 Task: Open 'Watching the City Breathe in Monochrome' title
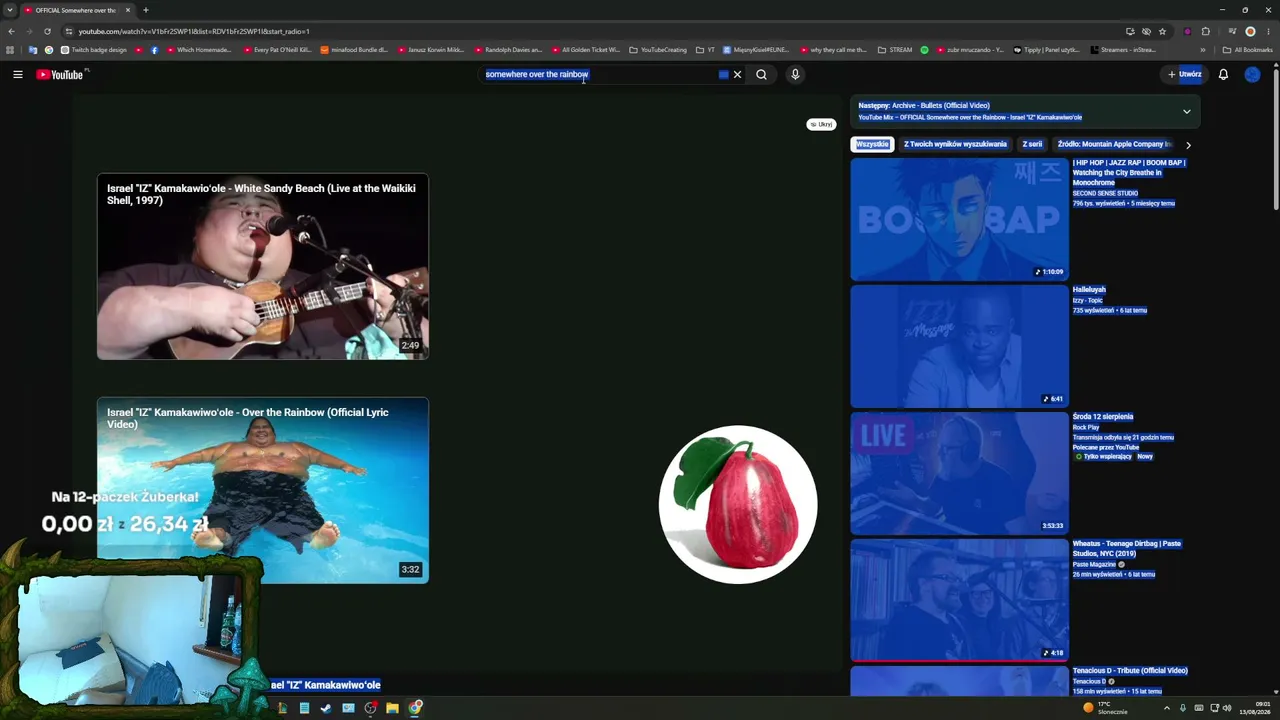(1129, 173)
